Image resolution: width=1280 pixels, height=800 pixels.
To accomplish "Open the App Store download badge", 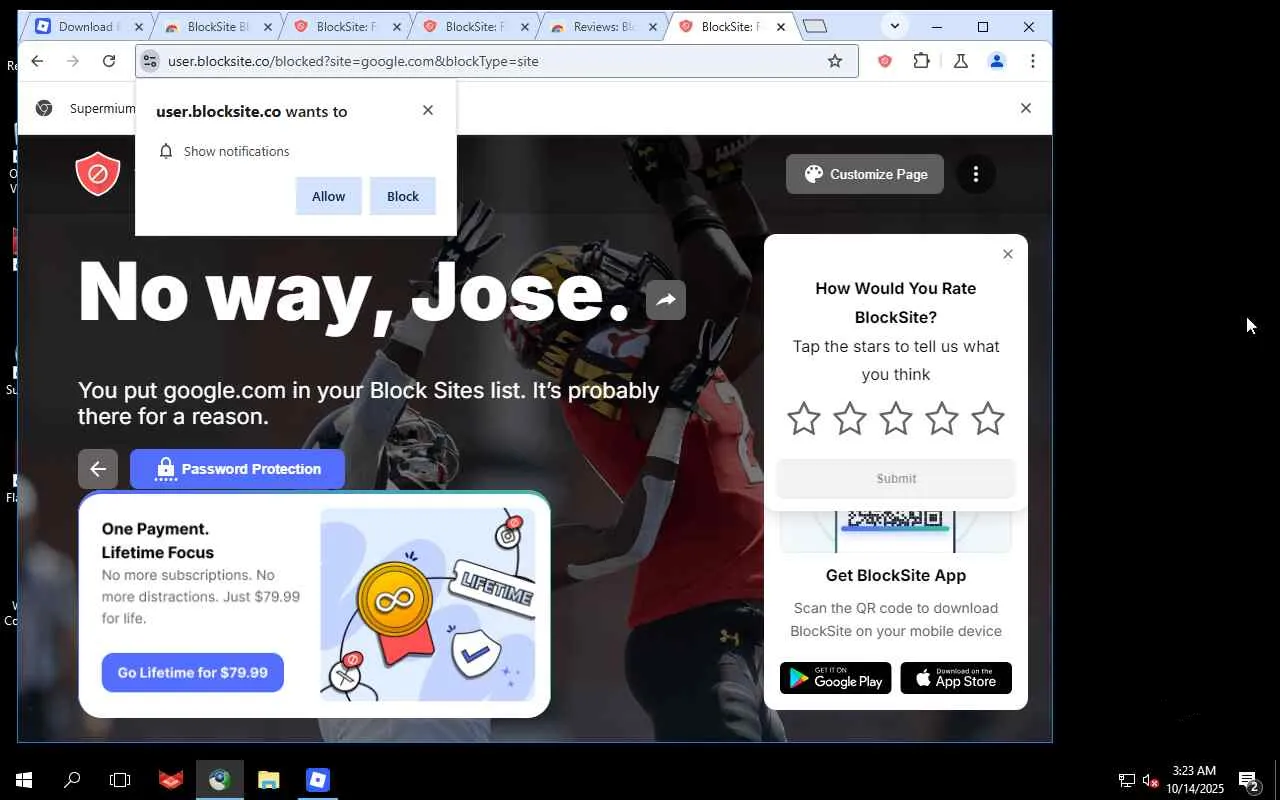I will click(x=956, y=678).
